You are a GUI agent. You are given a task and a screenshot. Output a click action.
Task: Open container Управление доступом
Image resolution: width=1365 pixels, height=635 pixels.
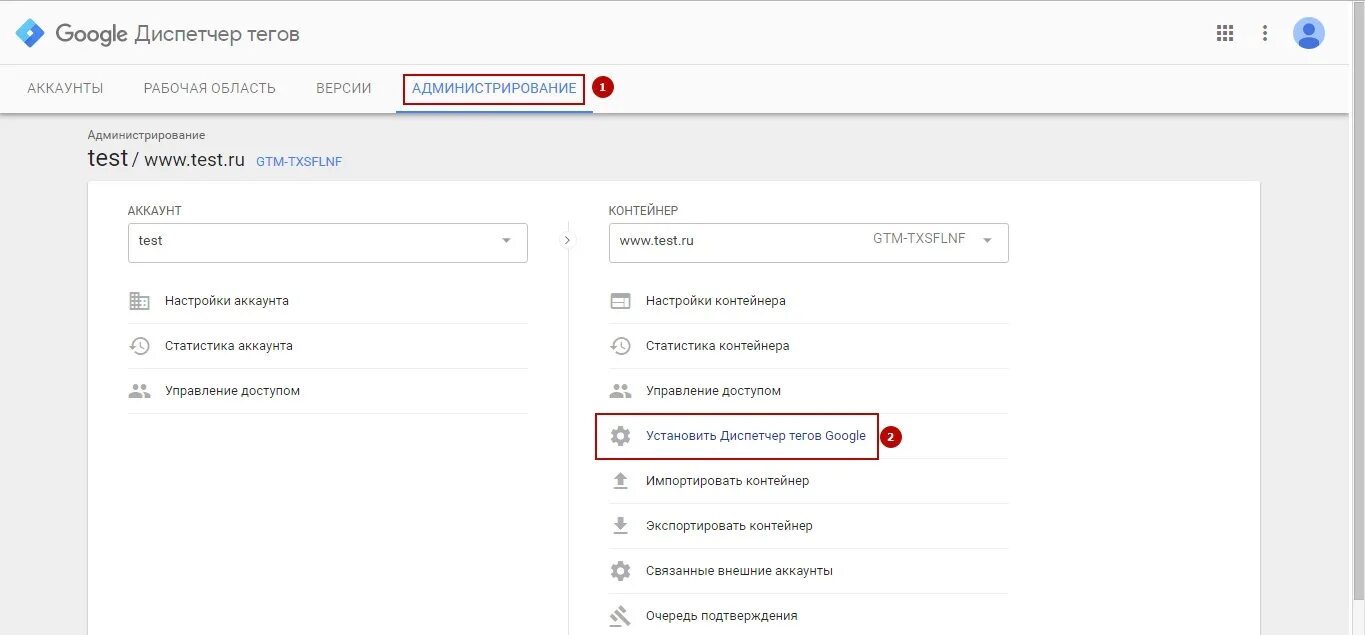[x=713, y=391]
